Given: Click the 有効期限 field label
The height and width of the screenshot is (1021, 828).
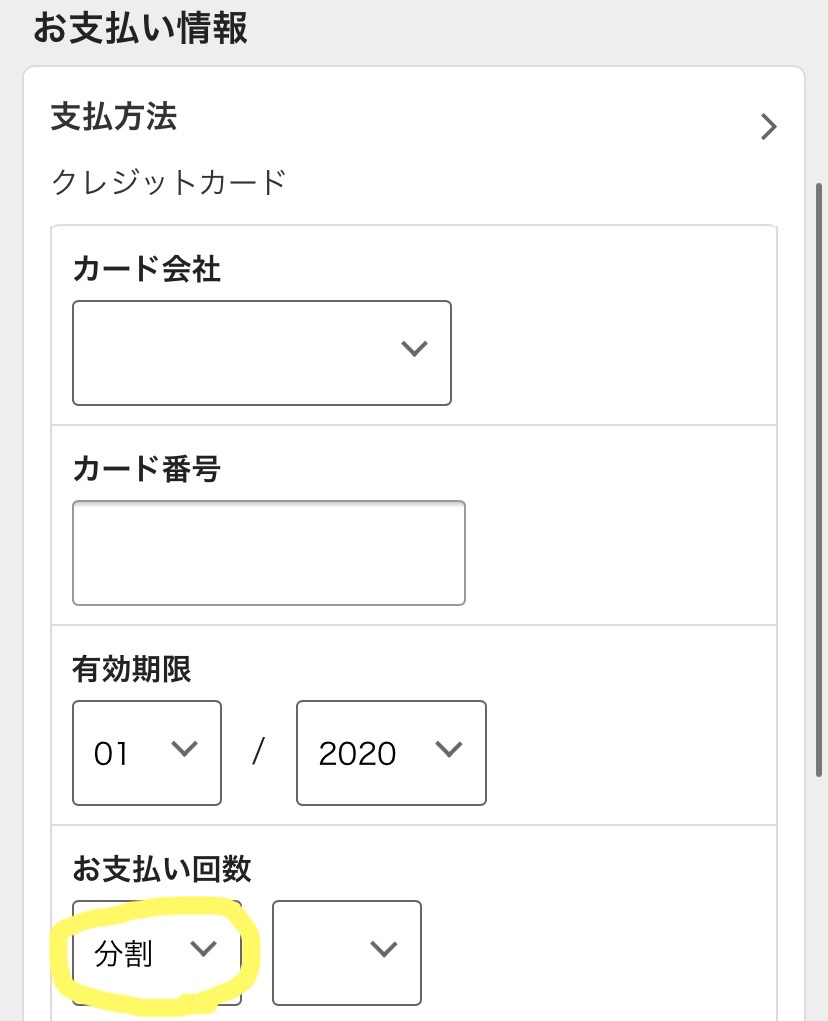Looking at the screenshot, I should [131, 669].
